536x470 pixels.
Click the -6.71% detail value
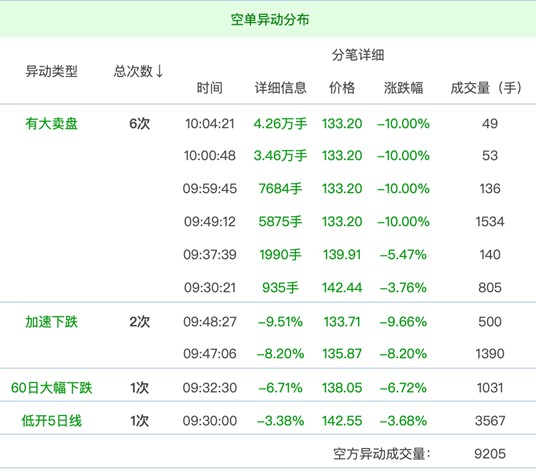[280, 388]
